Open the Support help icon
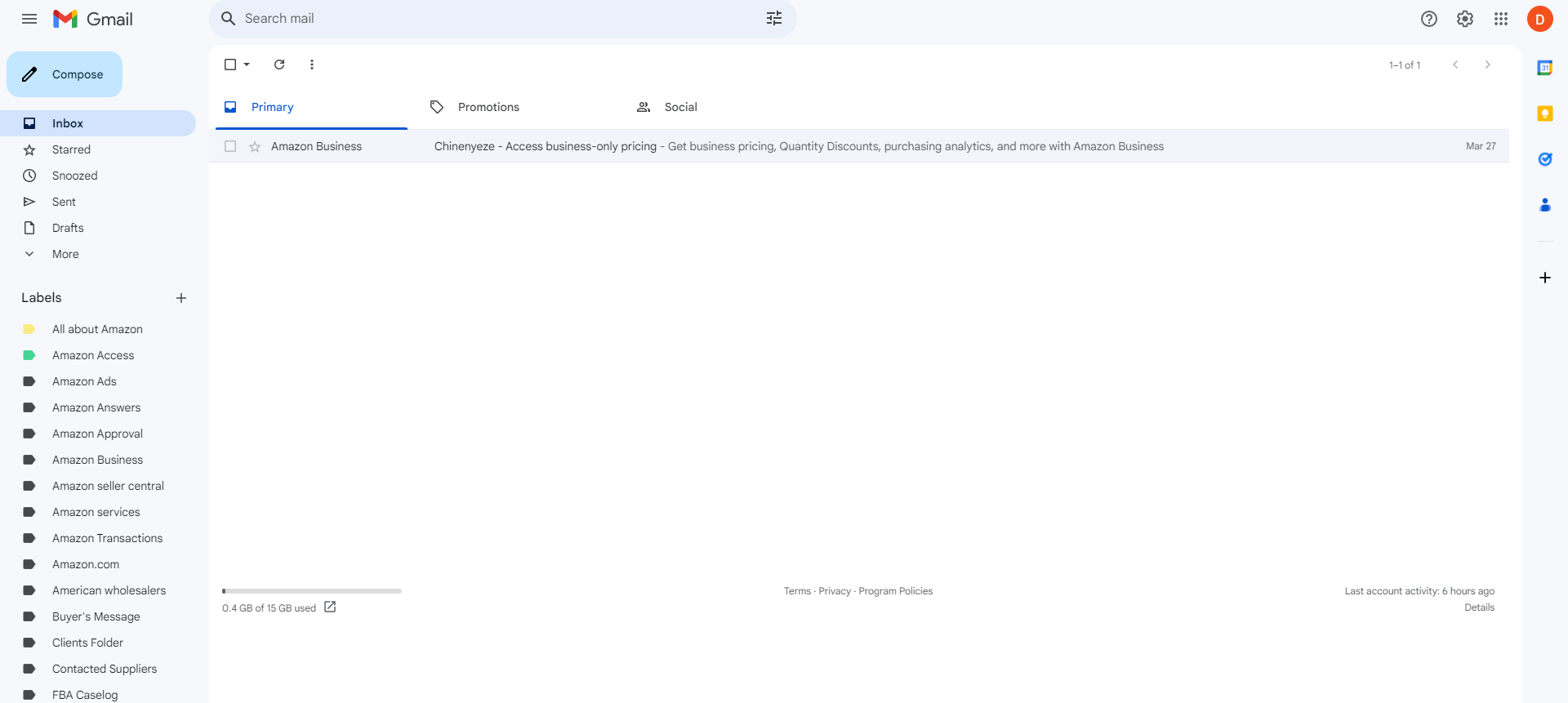Viewport: 1568px width, 703px height. point(1429,19)
